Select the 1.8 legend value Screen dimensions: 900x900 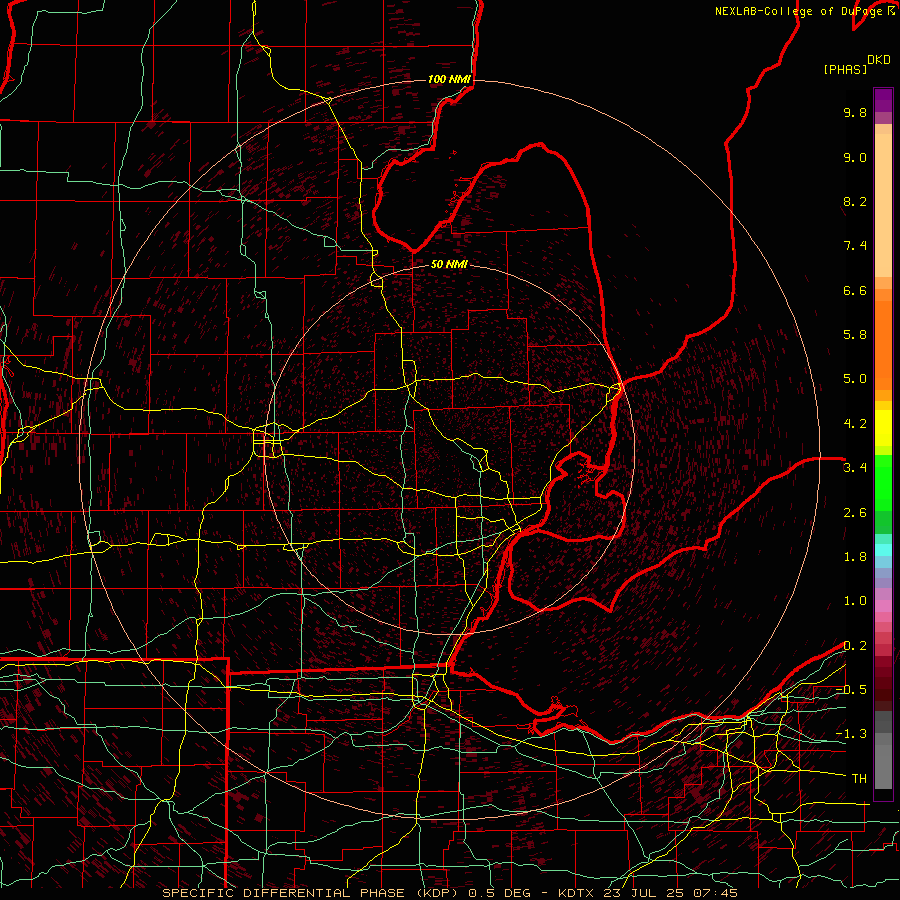click(855, 557)
